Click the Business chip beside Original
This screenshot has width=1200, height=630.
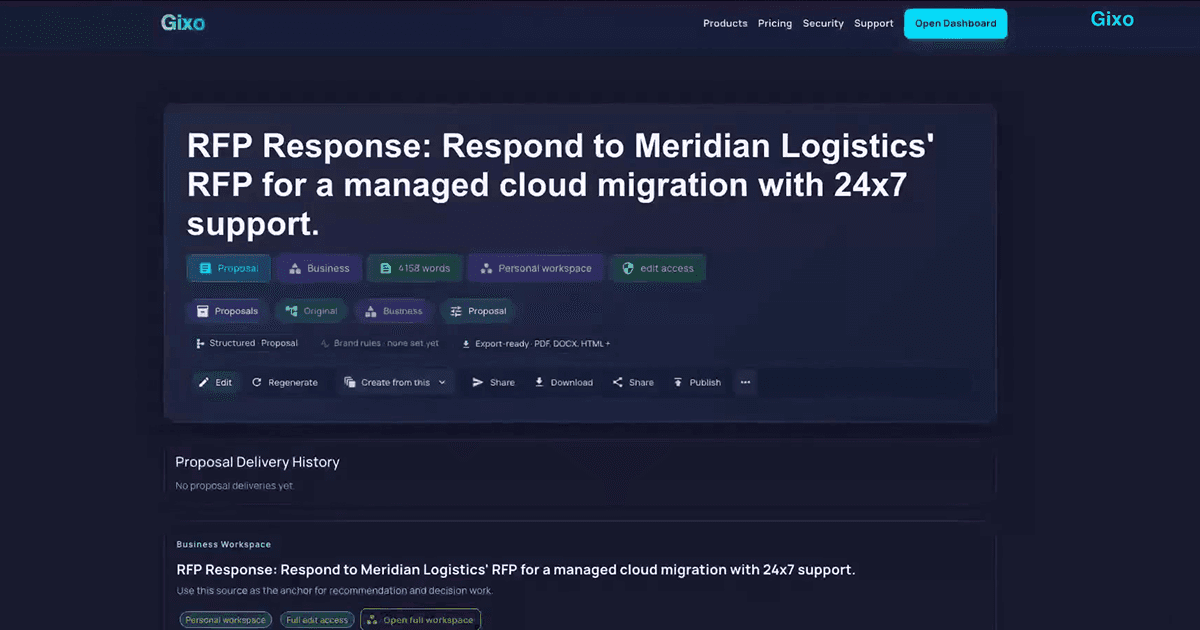pyautogui.click(x=394, y=311)
